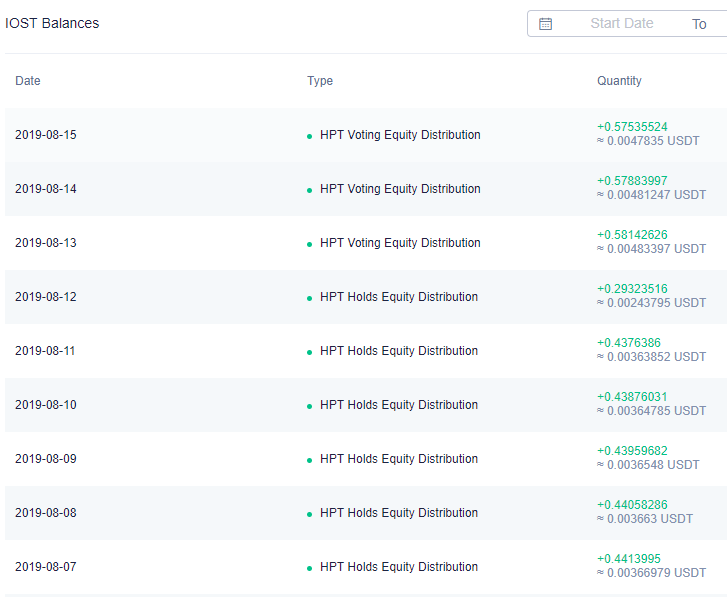Open the Start Date input field

tap(622, 23)
